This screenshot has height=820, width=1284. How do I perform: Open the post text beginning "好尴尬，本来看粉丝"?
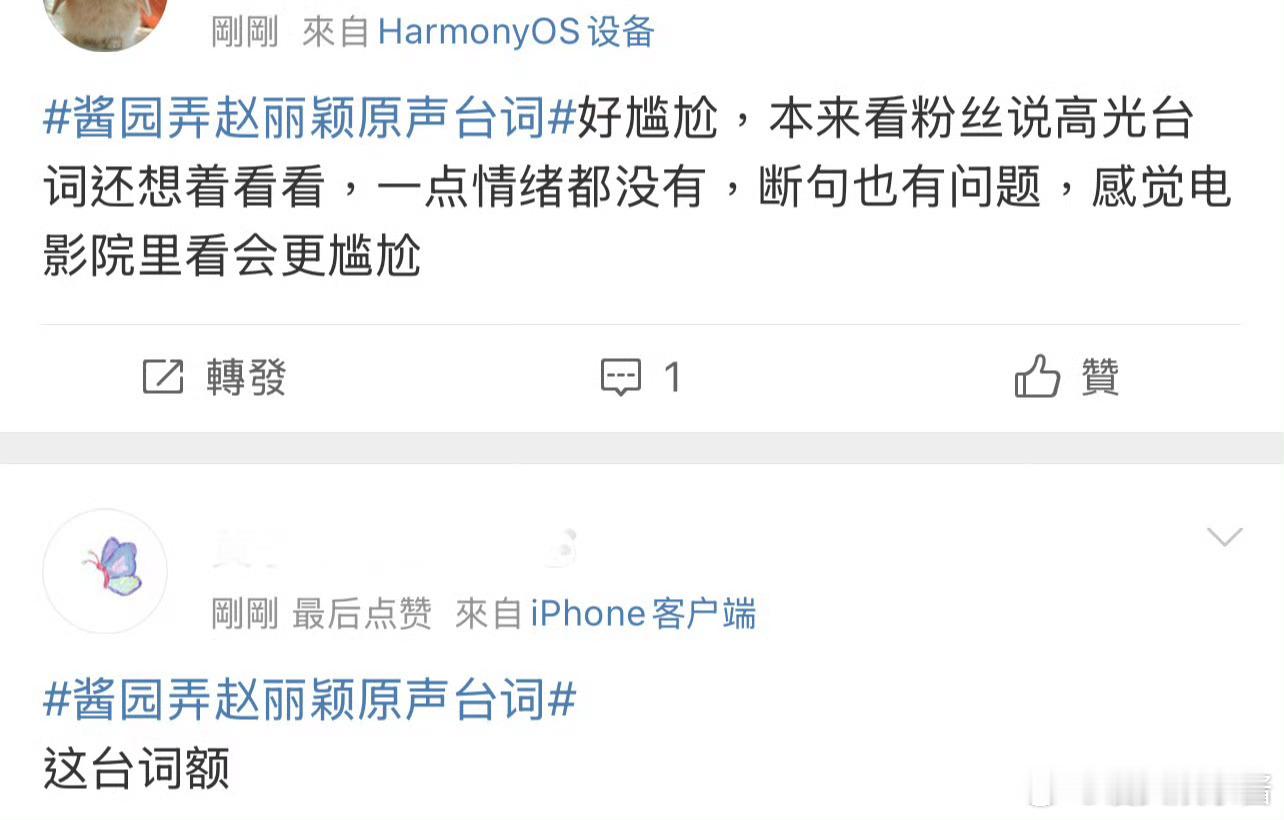point(637,188)
